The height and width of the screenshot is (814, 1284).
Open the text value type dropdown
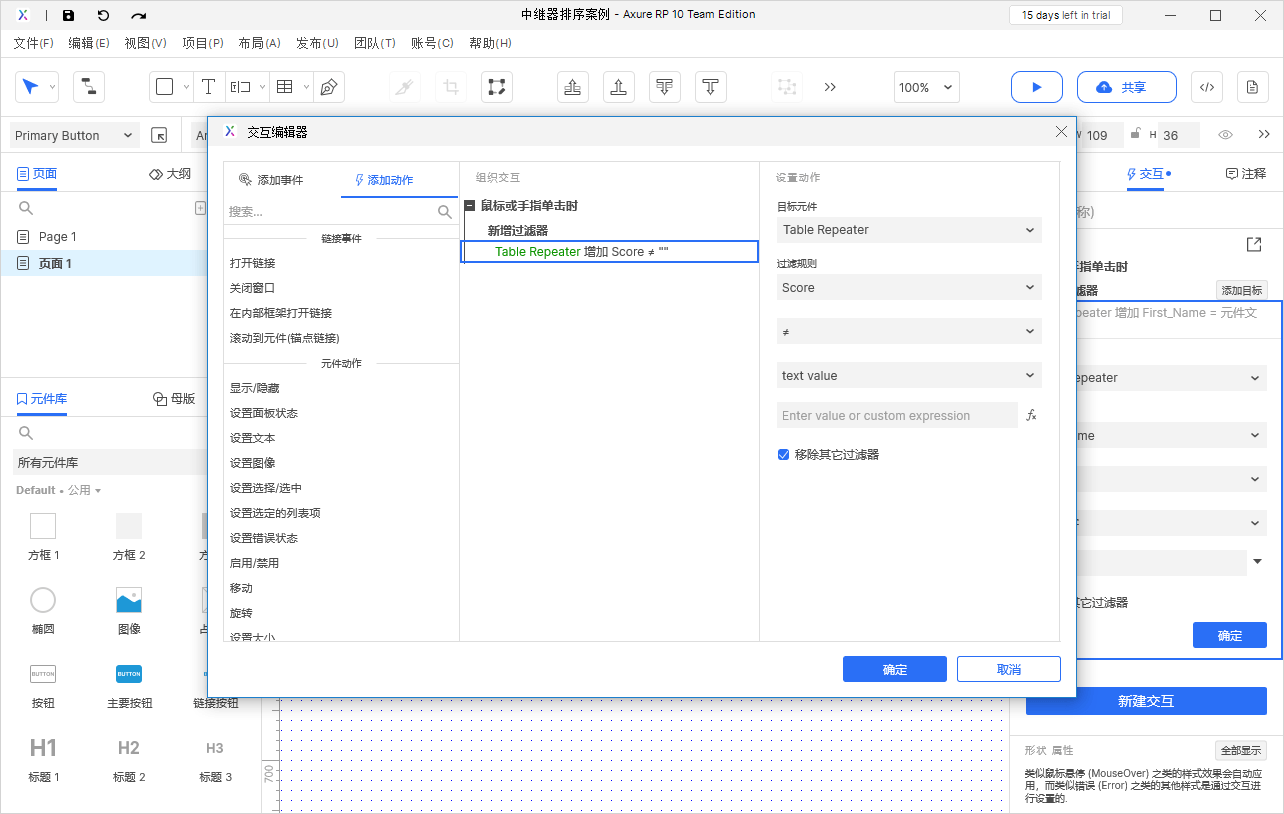click(x=909, y=376)
